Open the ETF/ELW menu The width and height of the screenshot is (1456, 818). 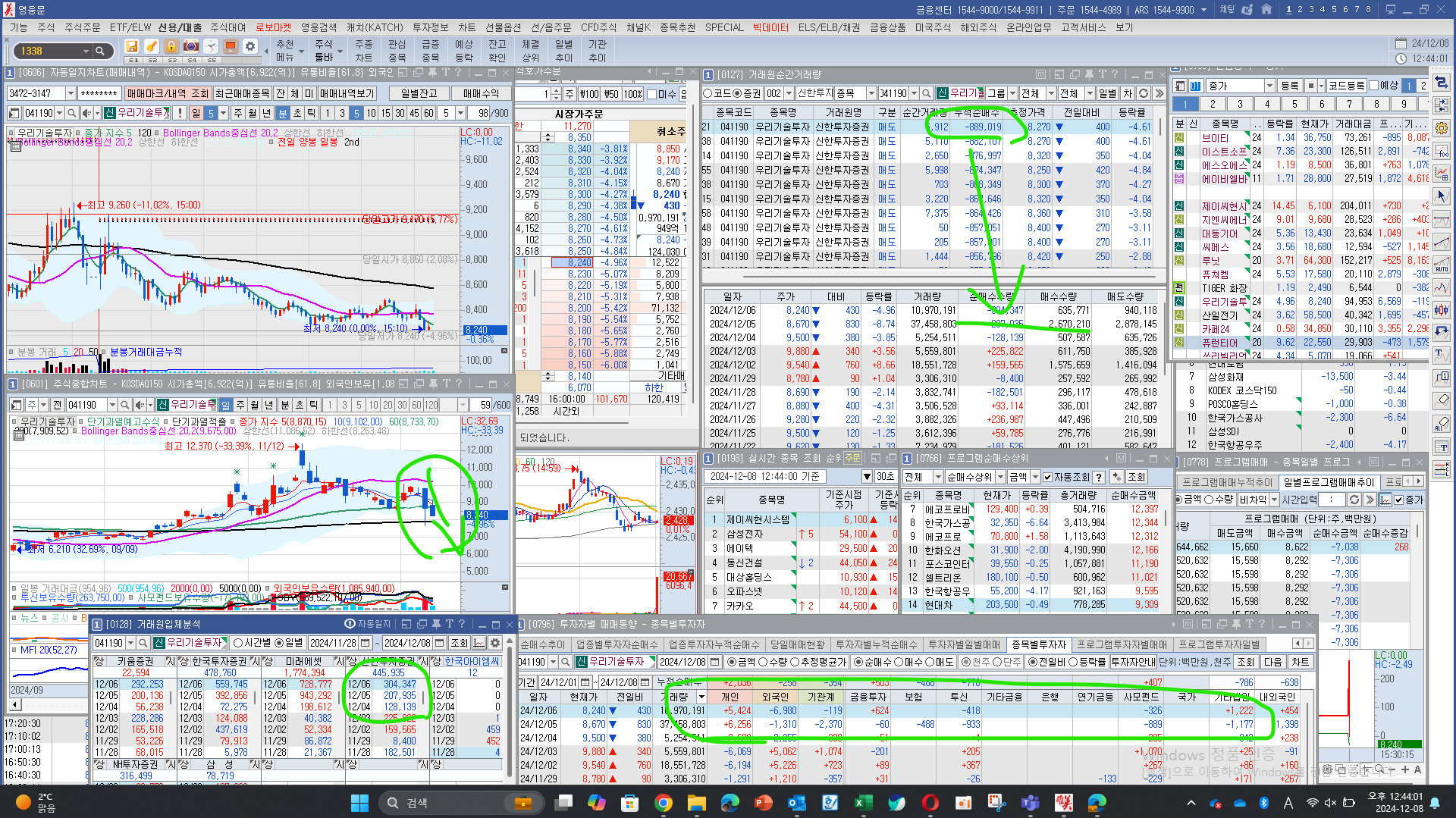130,27
